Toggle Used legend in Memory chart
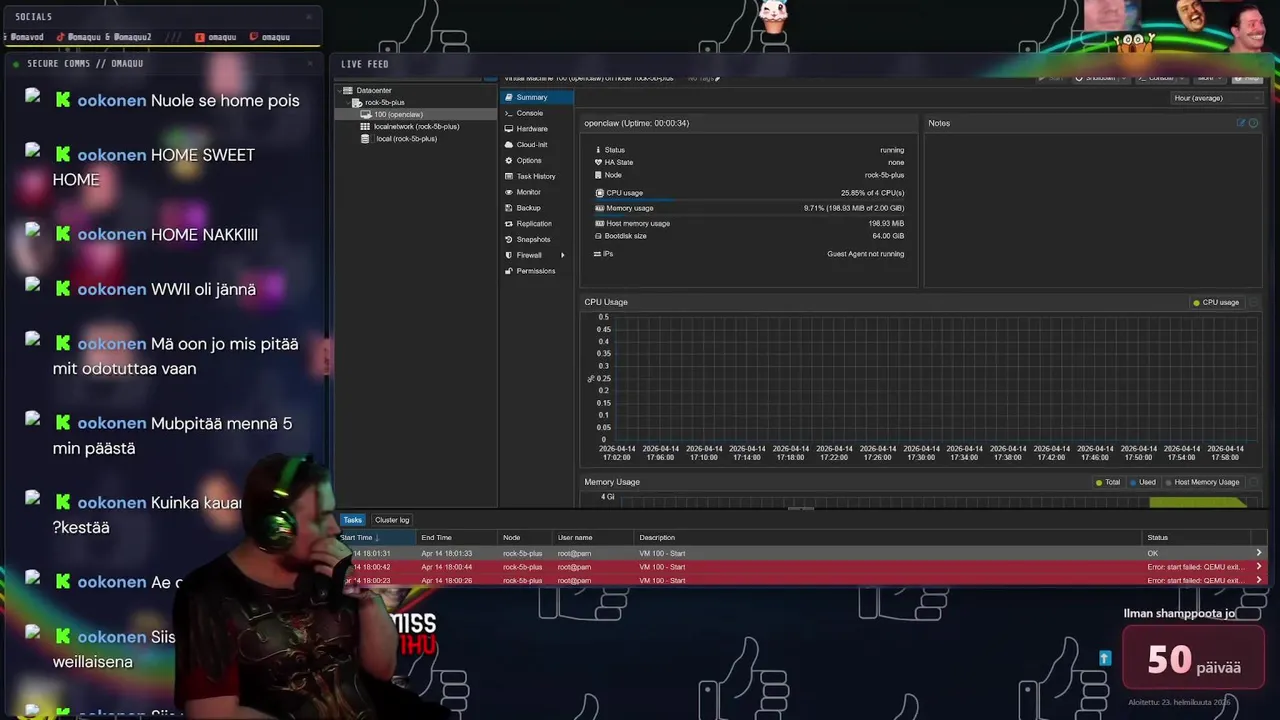The width and height of the screenshot is (1280, 720). point(1143,482)
